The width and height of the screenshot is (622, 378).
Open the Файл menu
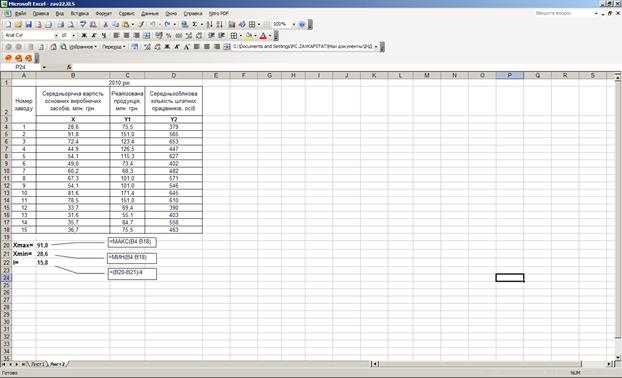[x=20, y=13]
